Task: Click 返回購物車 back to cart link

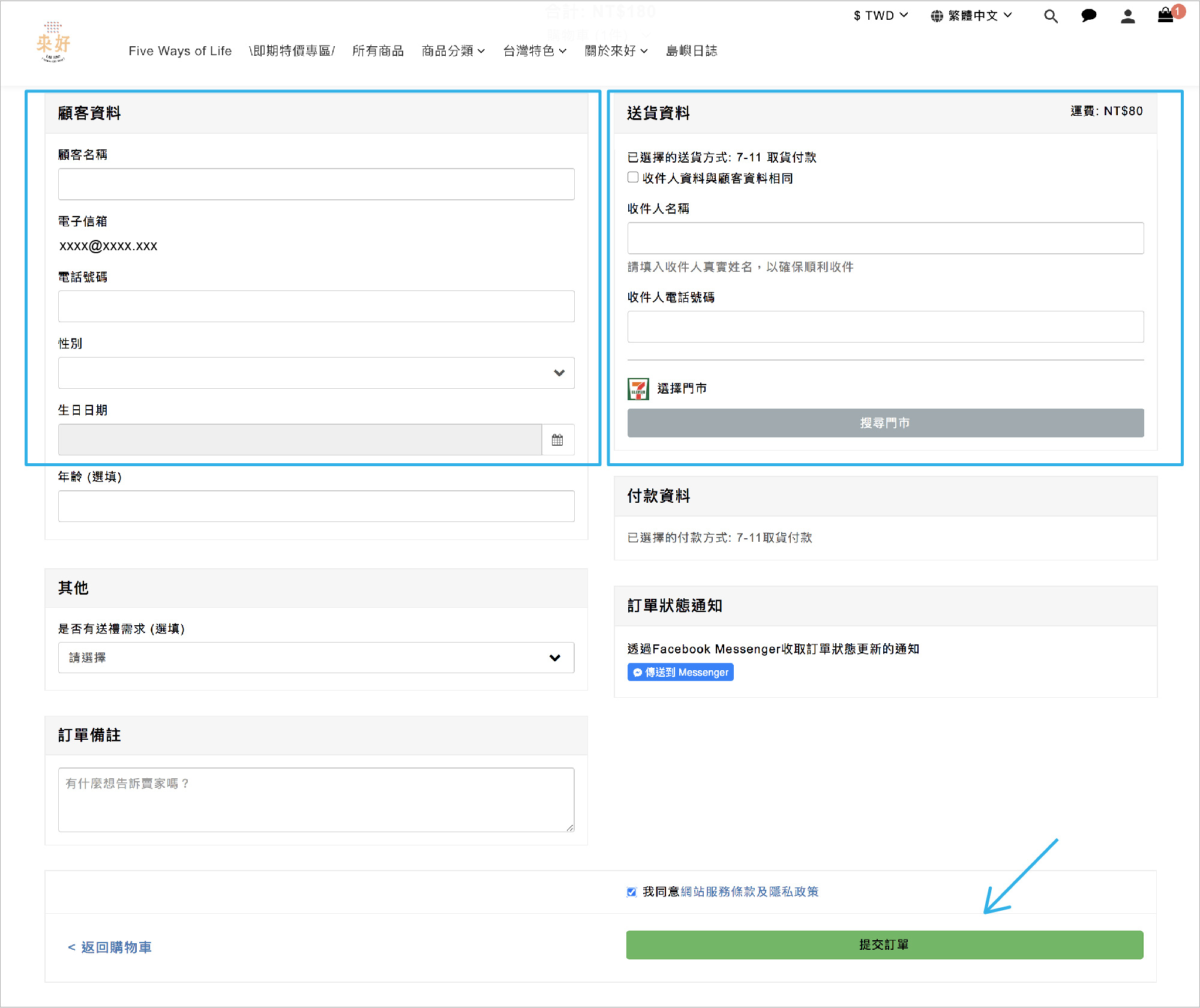Action: (110, 947)
